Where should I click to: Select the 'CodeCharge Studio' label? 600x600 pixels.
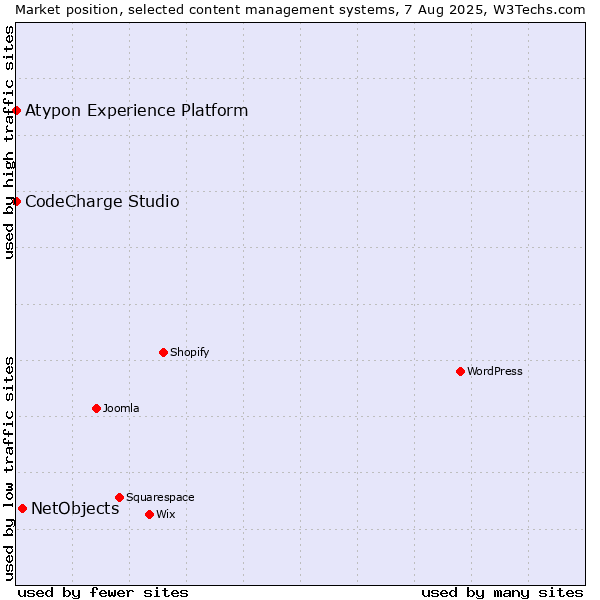pos(102,202)
